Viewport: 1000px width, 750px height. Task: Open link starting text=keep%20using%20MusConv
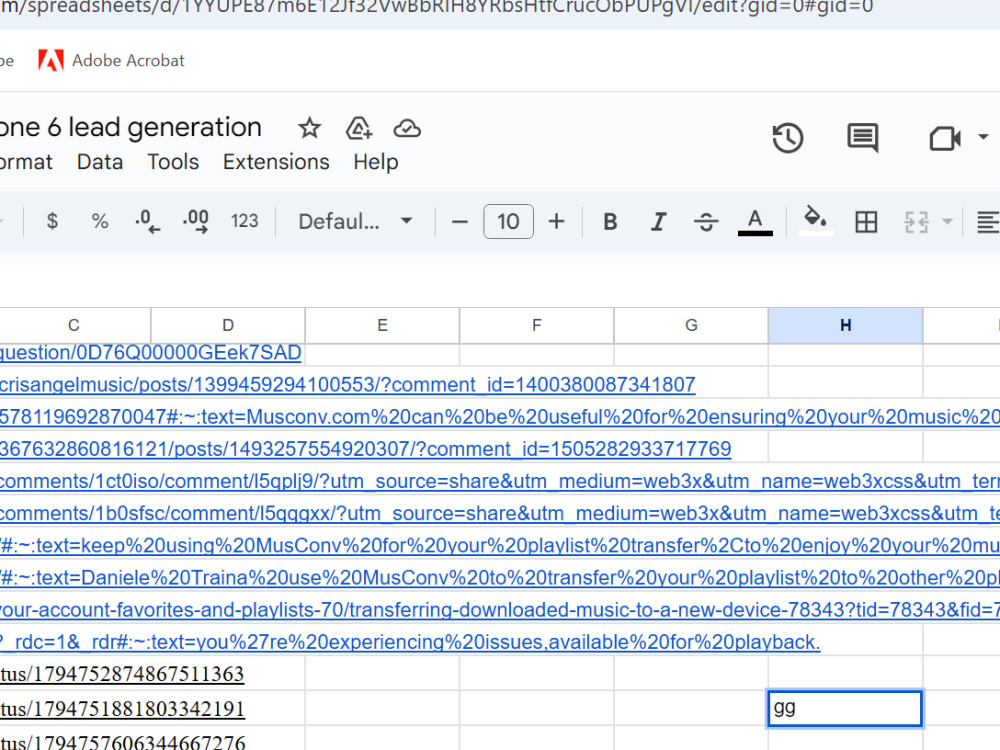tap(500, 545)
